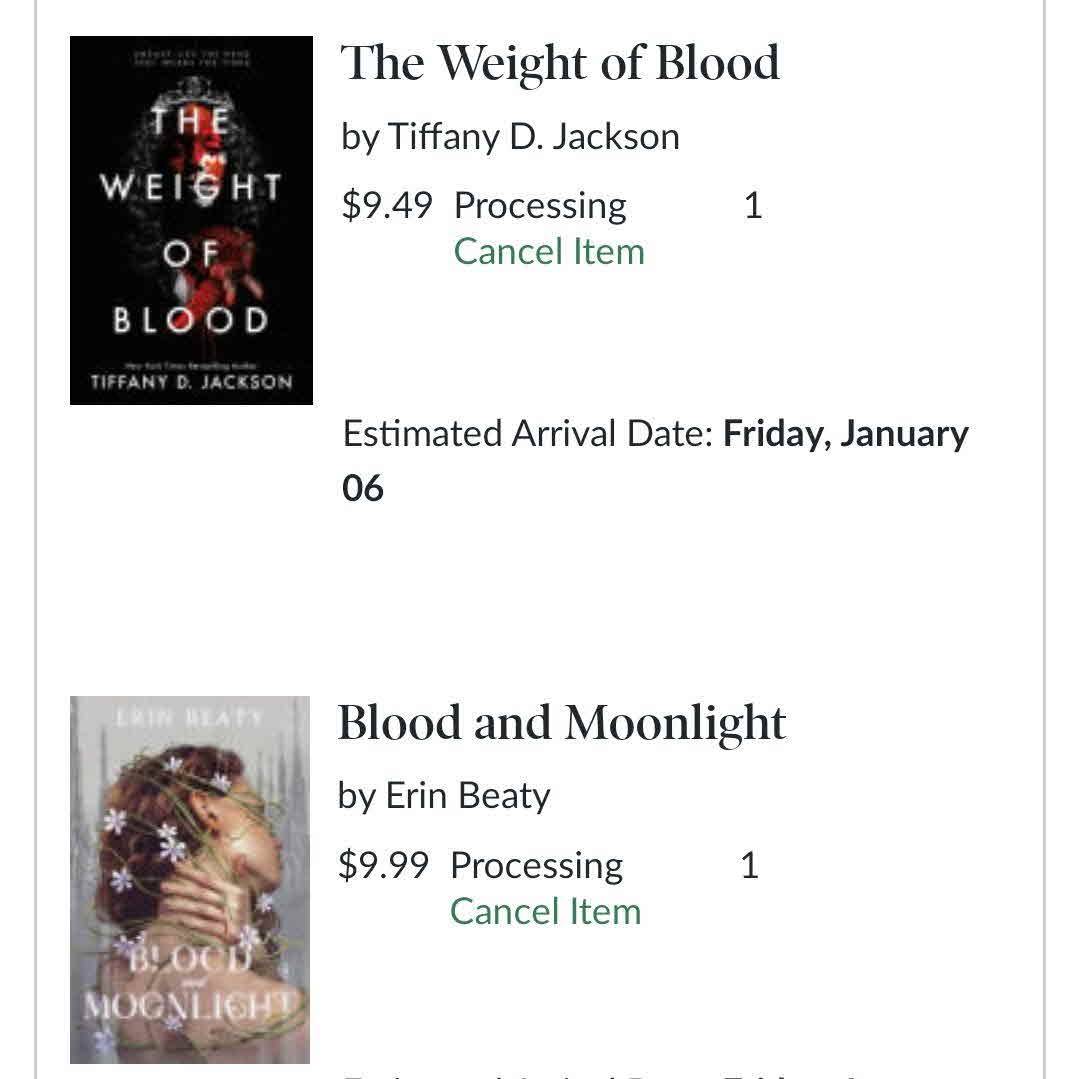The image size is (1079, 1079).
Task: Open The Weight of Blood cover image
Action: [191, 220]
